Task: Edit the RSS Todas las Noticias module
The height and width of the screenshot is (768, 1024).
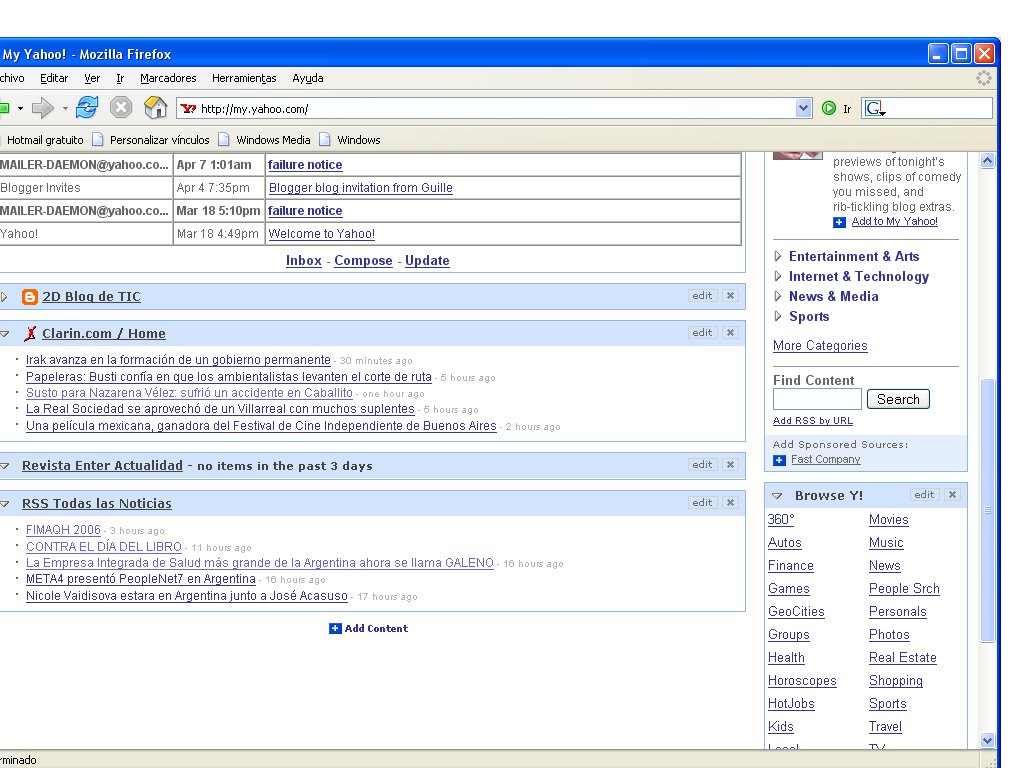Action: point(702,503)
